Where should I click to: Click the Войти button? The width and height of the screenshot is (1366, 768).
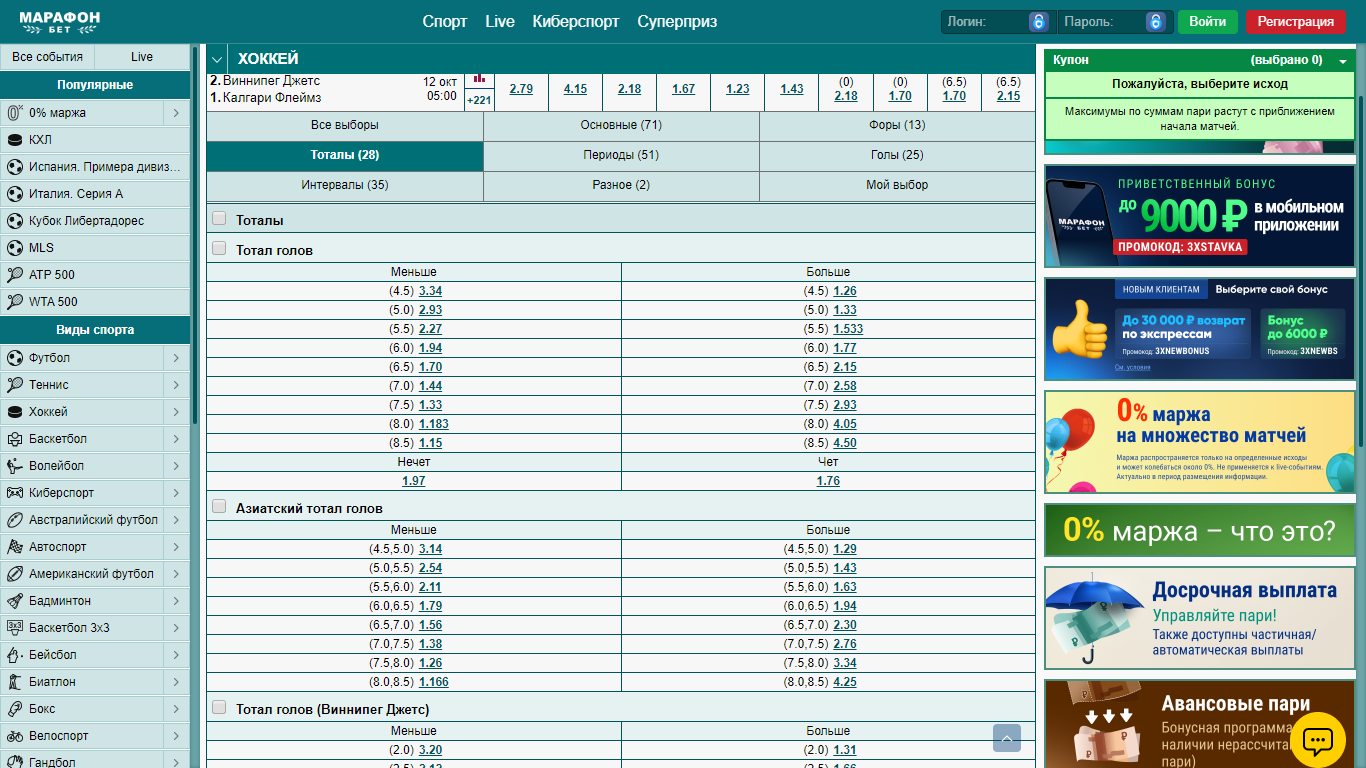(x=1208, y=22)
